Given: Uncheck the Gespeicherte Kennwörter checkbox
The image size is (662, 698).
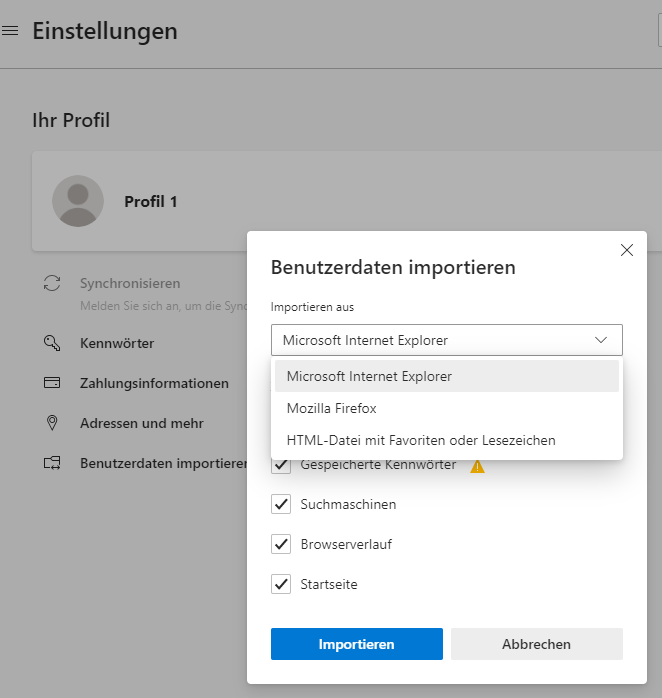Looking at the screenshot, I should [x=281, y=465].
